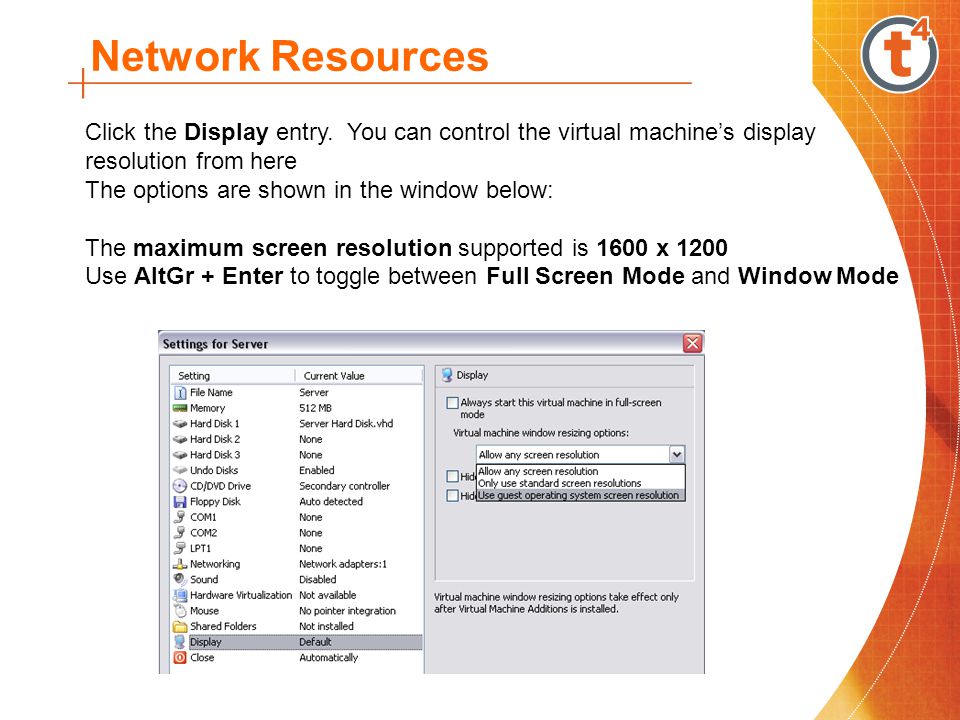The image size is (960, 720).
Task: Click the Floppy Disk icon
Action: coord(180,501)
